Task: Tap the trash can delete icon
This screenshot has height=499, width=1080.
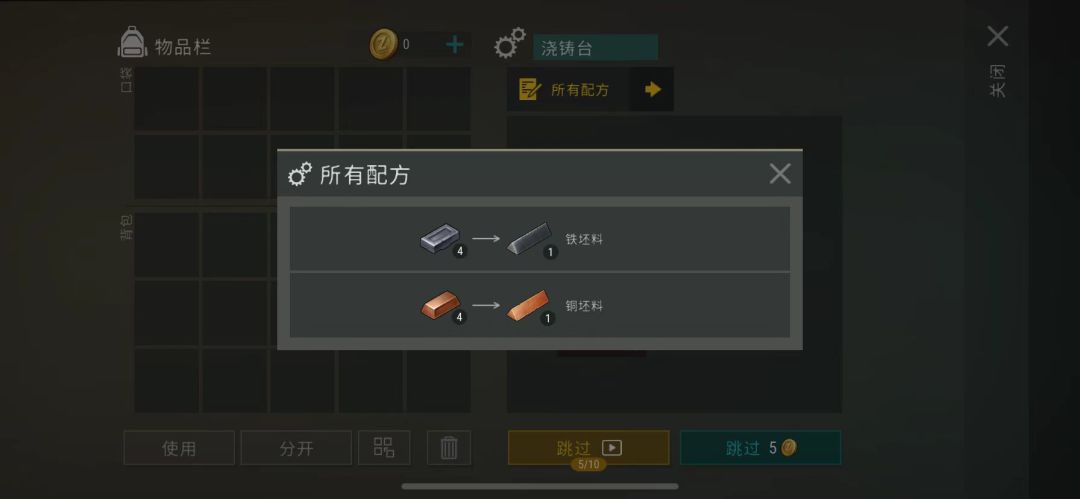Action: click(x=448, y=448)
